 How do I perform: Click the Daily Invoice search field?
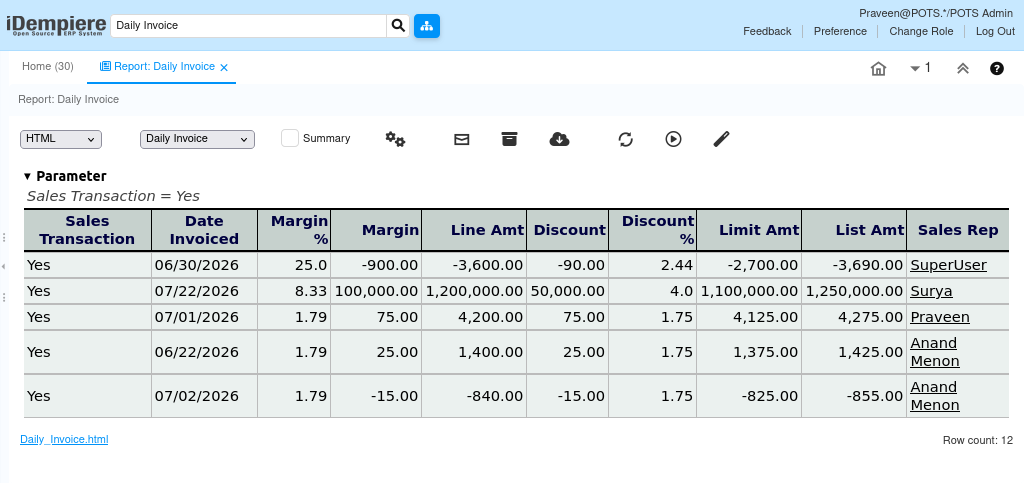[248, 26]
